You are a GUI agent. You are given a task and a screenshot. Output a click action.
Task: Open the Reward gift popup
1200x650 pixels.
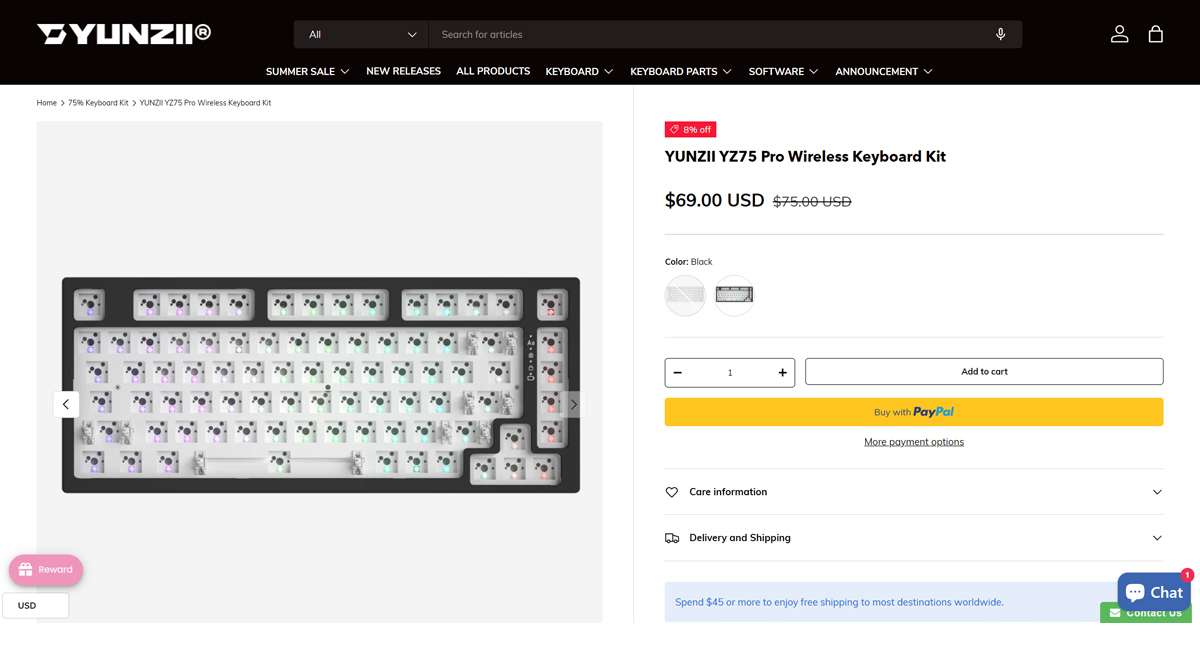click(x=46, y=570)
